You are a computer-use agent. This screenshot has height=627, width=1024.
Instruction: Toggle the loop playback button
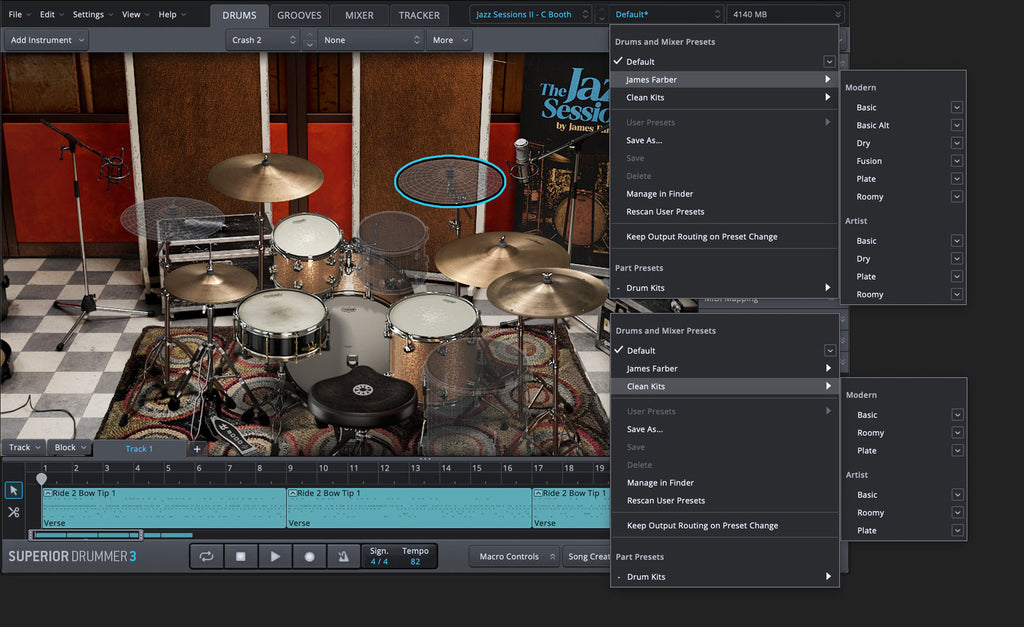pyautogui.click(x=206, y=556)
